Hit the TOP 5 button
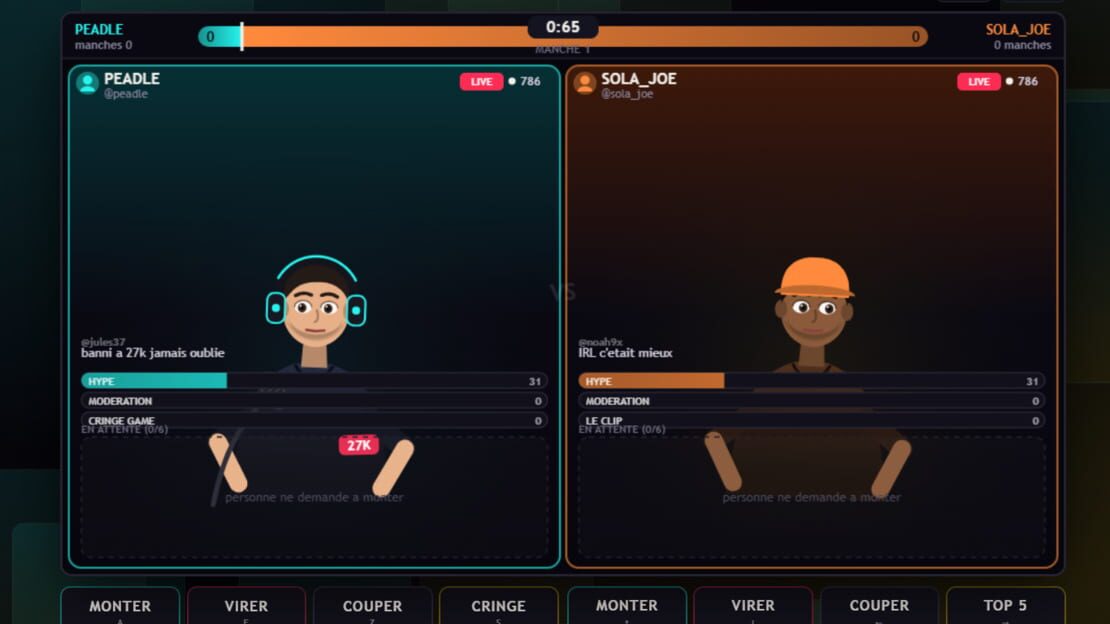The width and height of the screenshot is (1110, 624). coord(1005,606)
